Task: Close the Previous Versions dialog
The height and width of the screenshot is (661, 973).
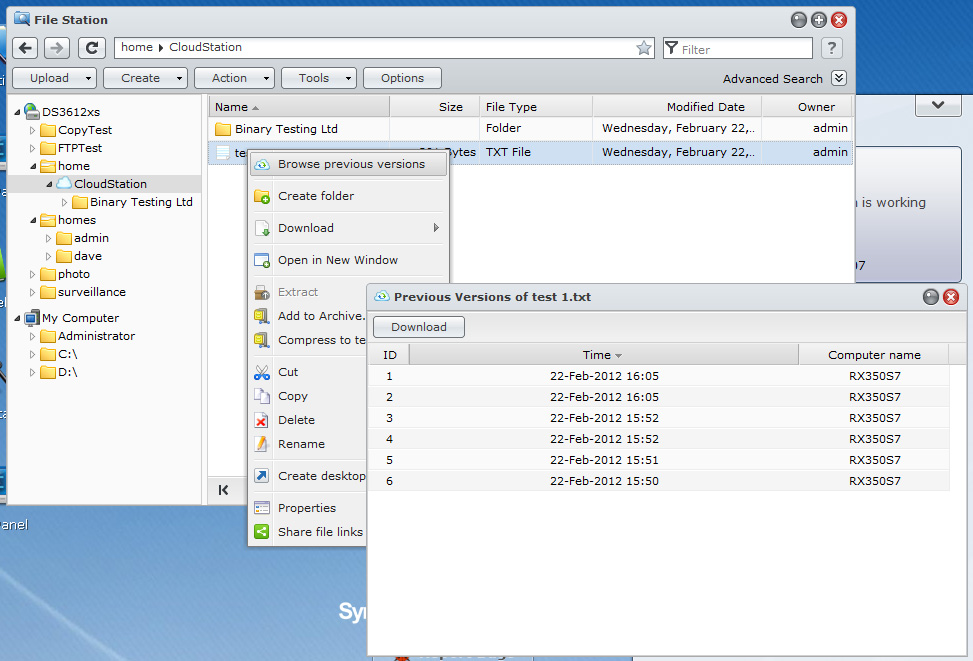Action: coord(951,297)
